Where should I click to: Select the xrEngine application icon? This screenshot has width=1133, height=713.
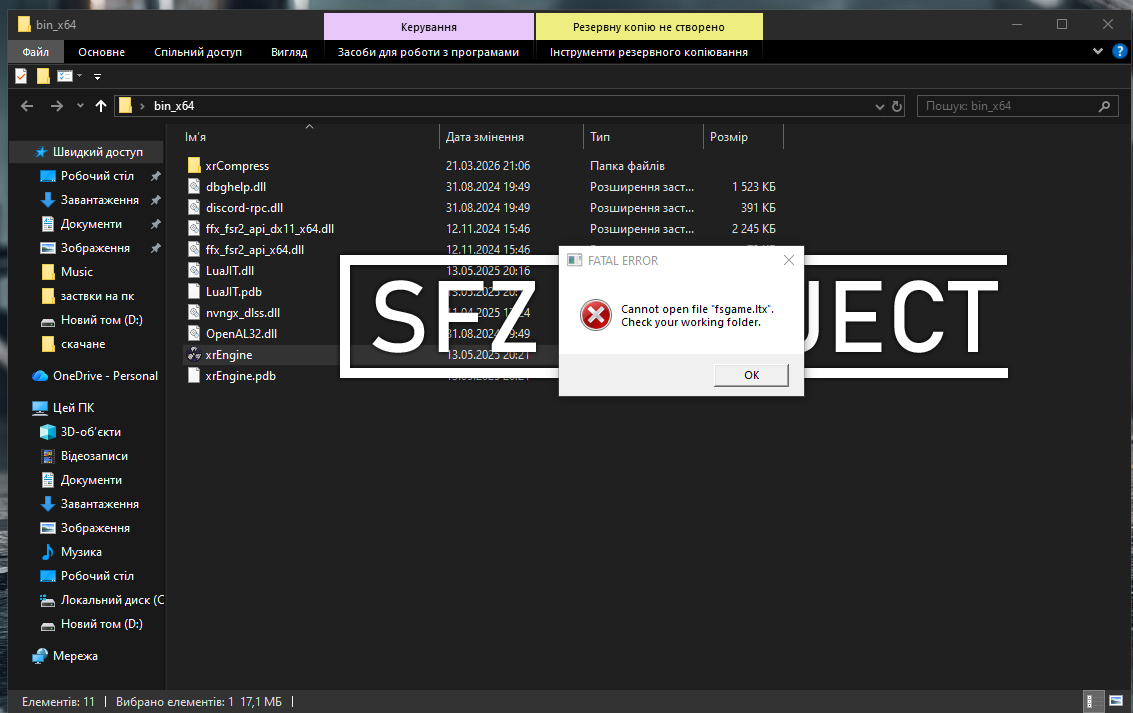(x=194, y=355)
